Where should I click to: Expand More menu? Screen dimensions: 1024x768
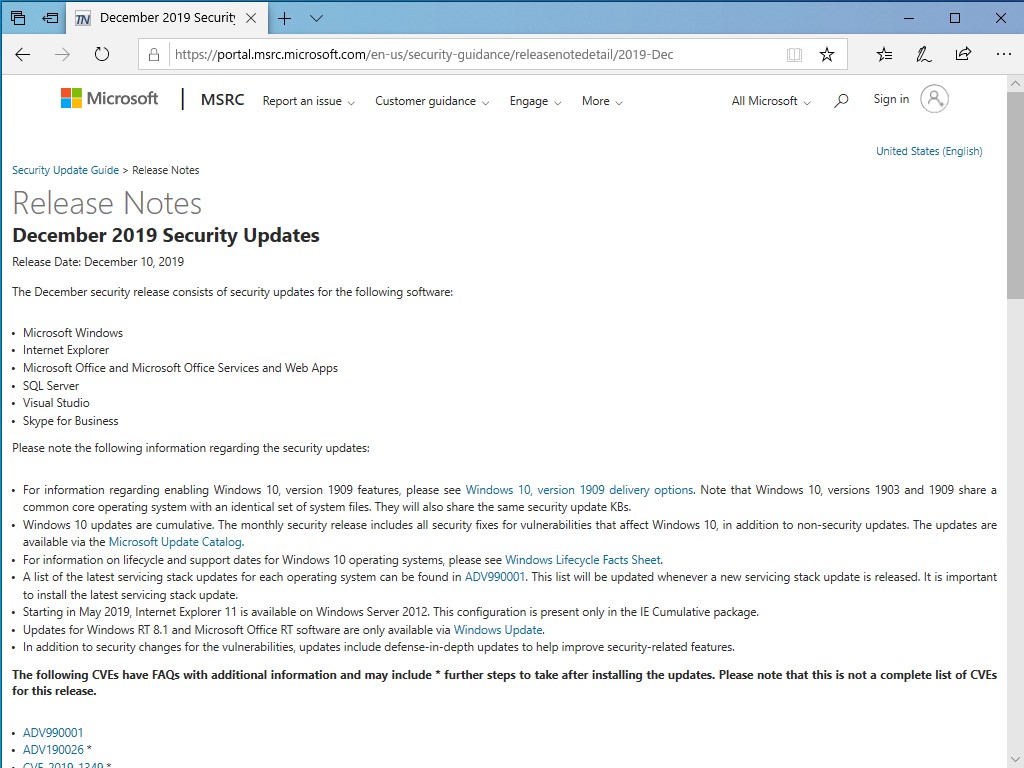602,101
